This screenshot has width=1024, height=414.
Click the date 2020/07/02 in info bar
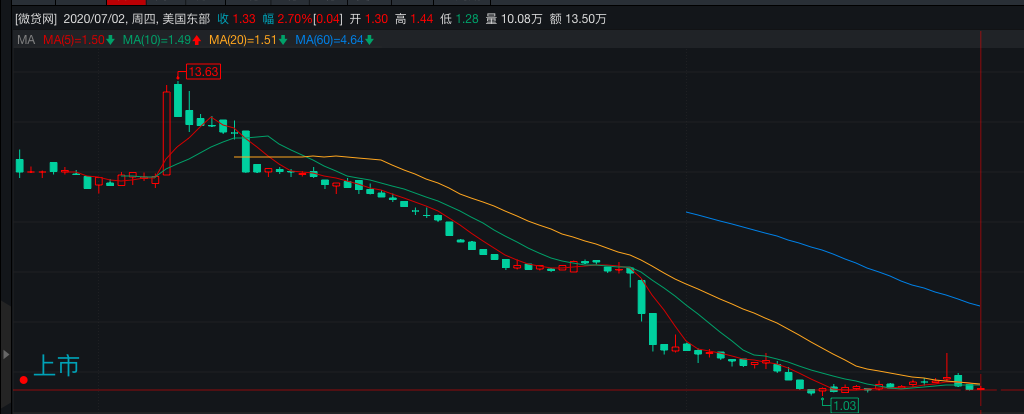coord(92,19)
